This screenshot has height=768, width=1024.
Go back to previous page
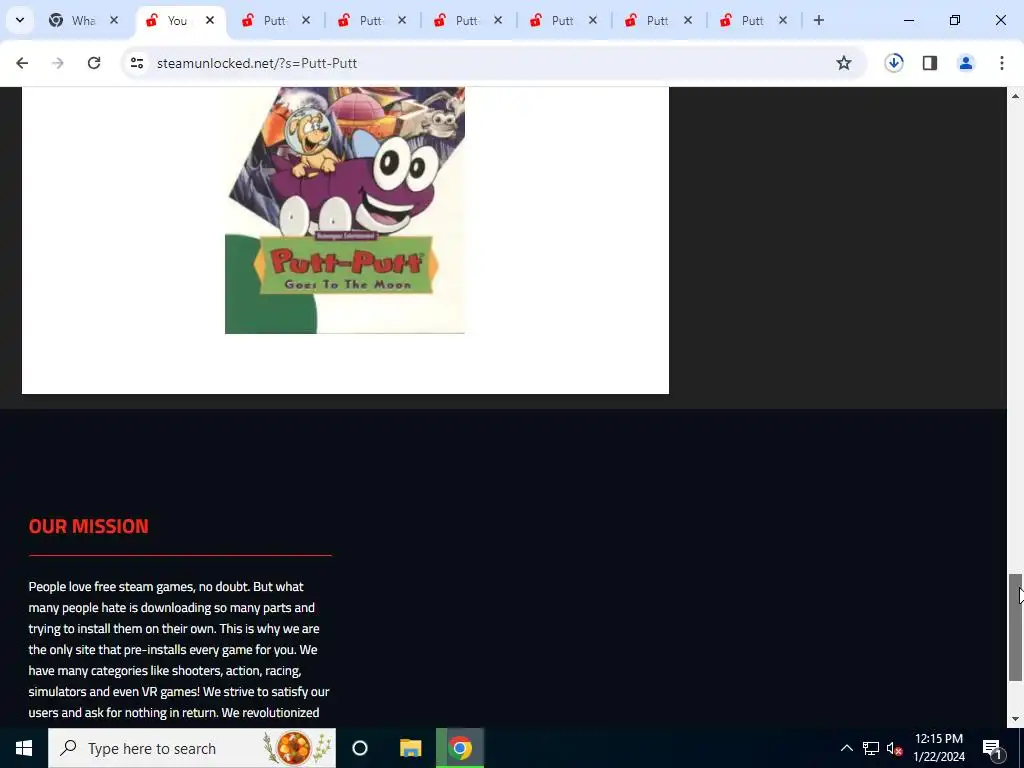[x=22, y=63]
